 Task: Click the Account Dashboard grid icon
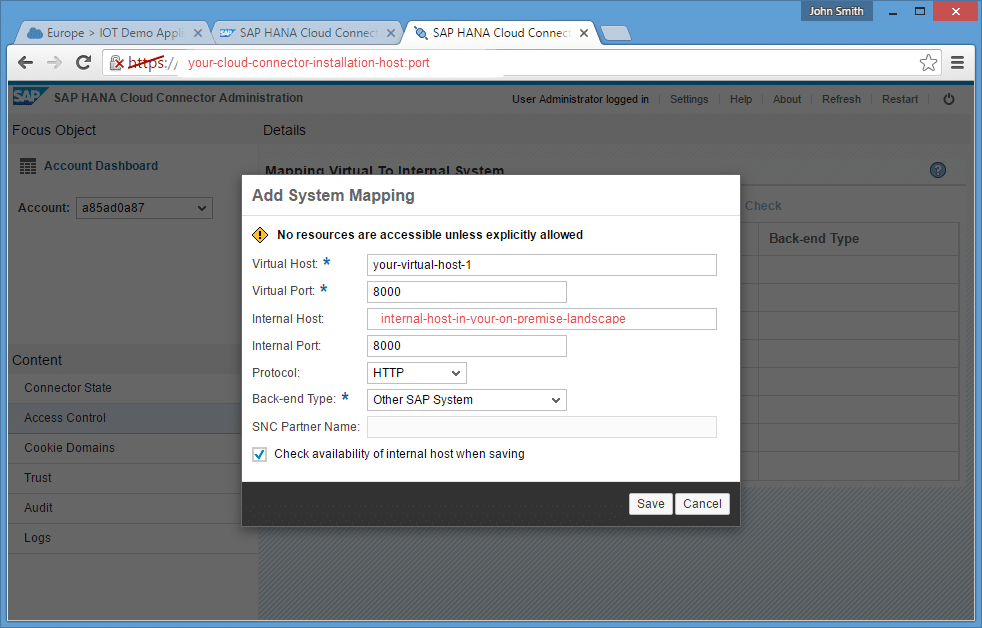(28, 166)
